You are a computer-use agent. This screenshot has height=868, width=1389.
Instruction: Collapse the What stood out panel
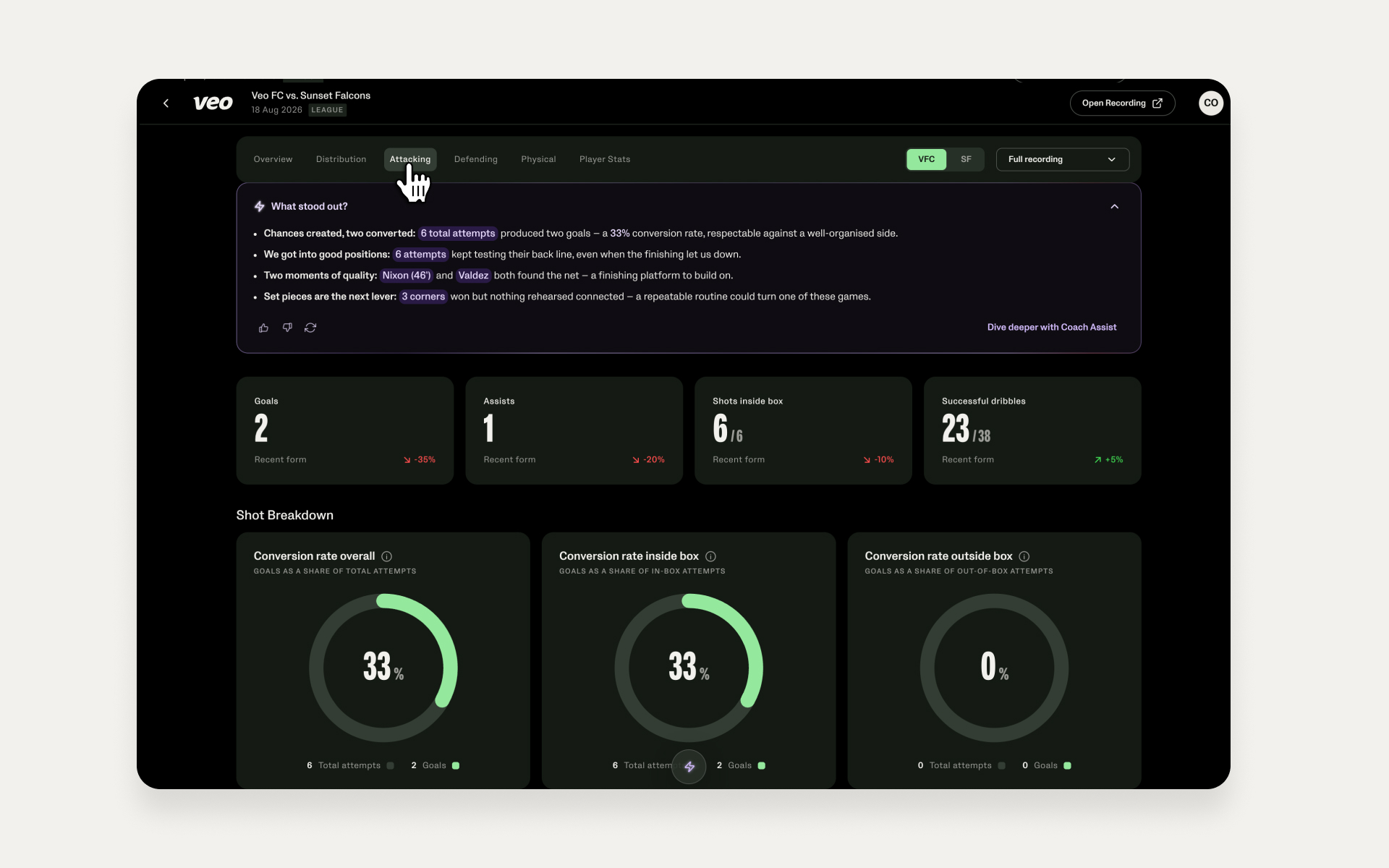coord(1115,207)
